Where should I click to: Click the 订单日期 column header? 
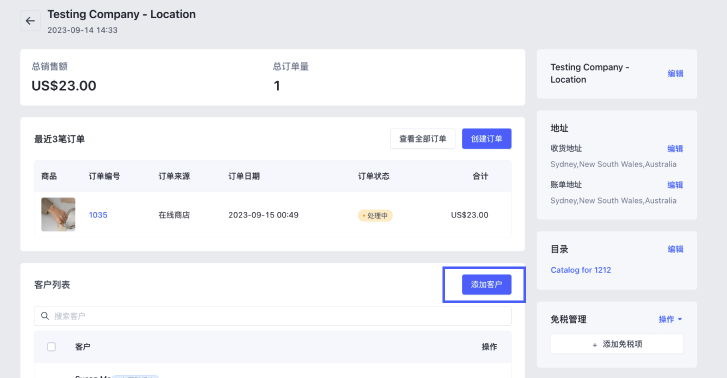coord(244,176)
